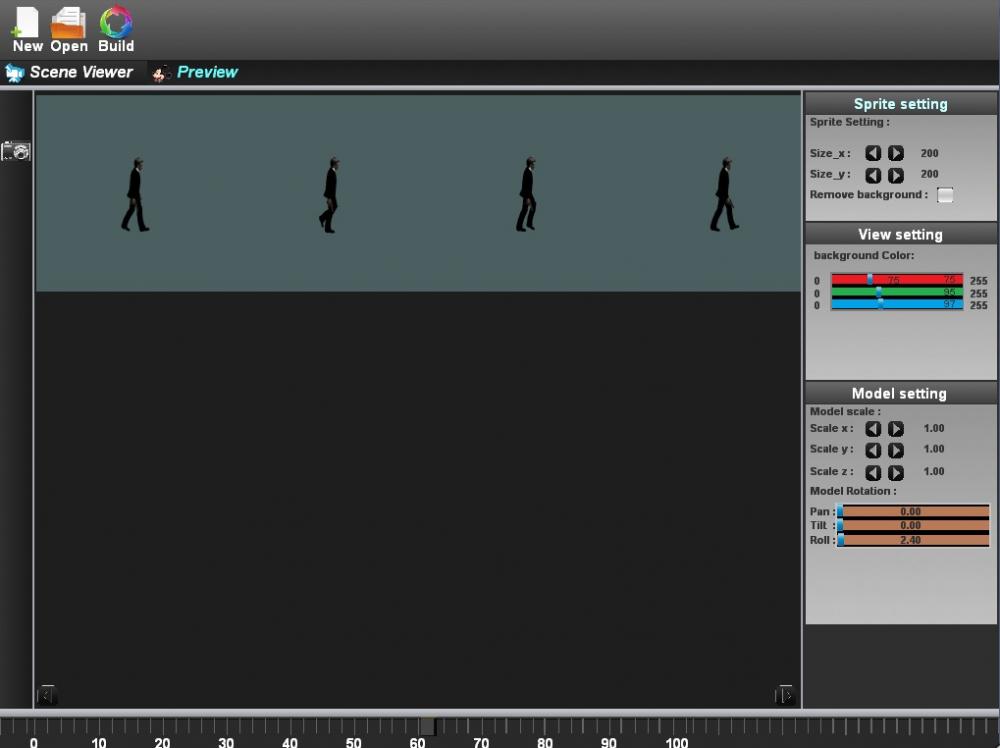Click the timeline playhead marker near 60
Image resolution: width=1000 pixels, height=748 pixels.
click(428, 726)
